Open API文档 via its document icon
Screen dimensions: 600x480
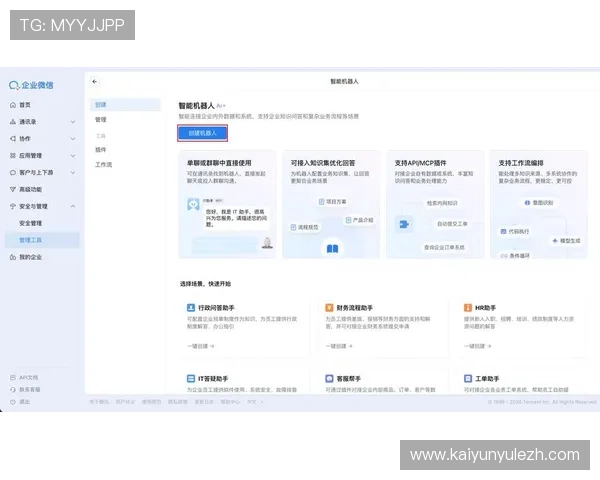13,377
